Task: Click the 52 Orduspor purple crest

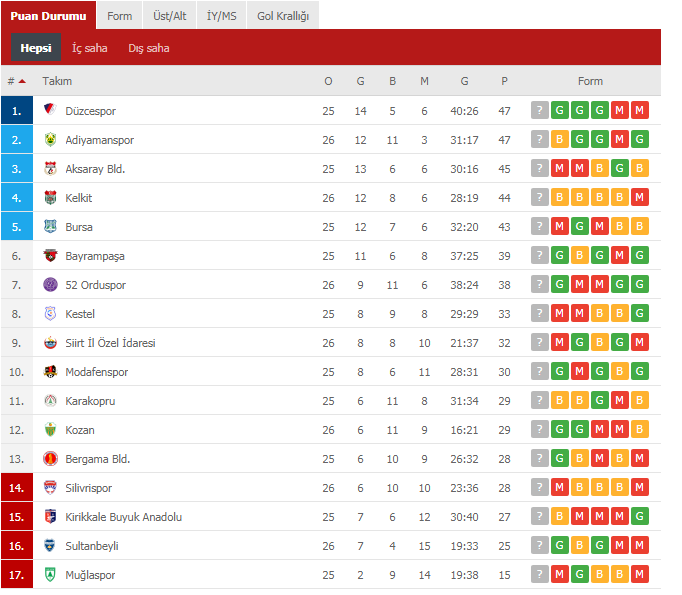Action: [x=50, y=284]
